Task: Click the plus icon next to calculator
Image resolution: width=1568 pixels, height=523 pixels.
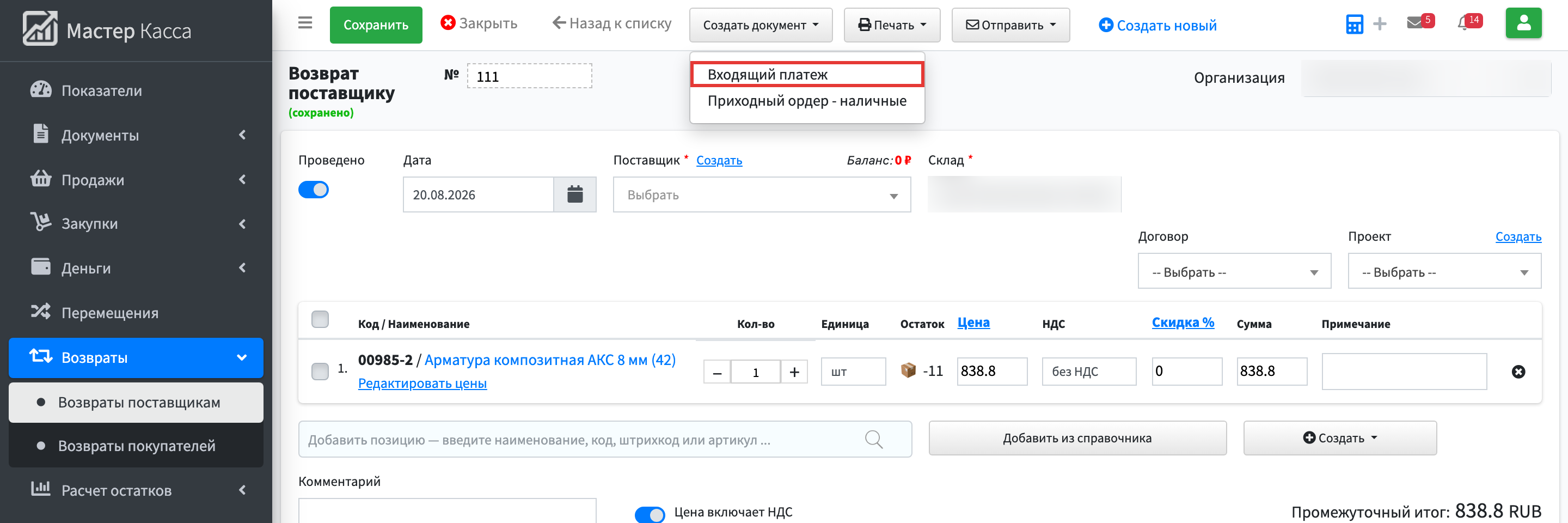Action: [x=1380, y=24]
